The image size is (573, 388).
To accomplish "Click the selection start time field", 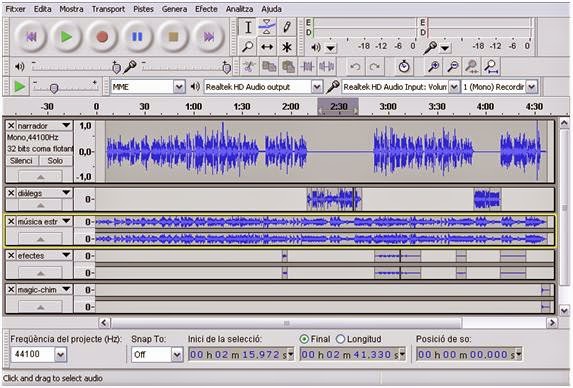I will (x=241, y=354).
